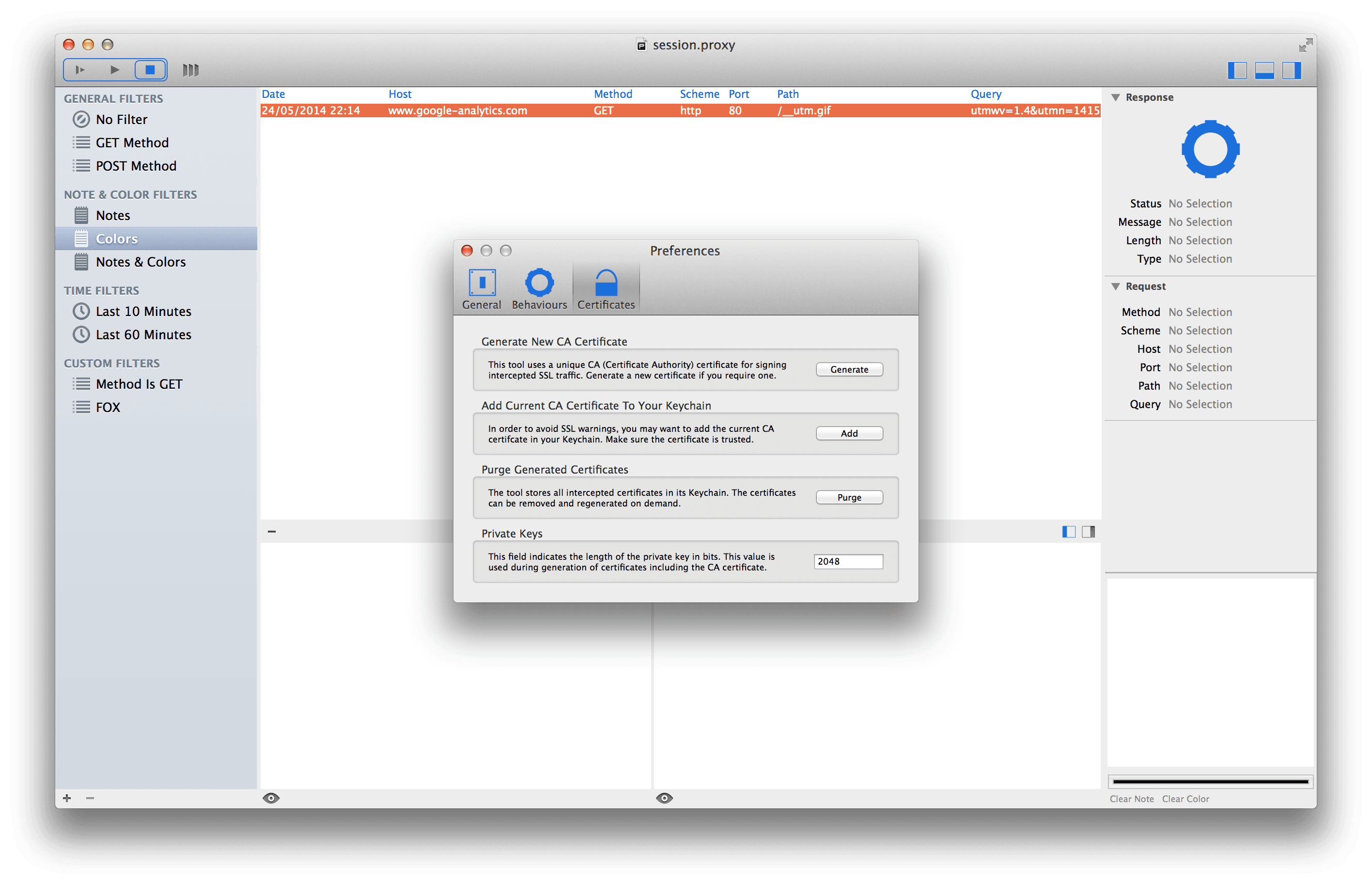1372x885 pixels.
Task: Add current CA certificate to Keychain
Action: click(x=848, y=432)
